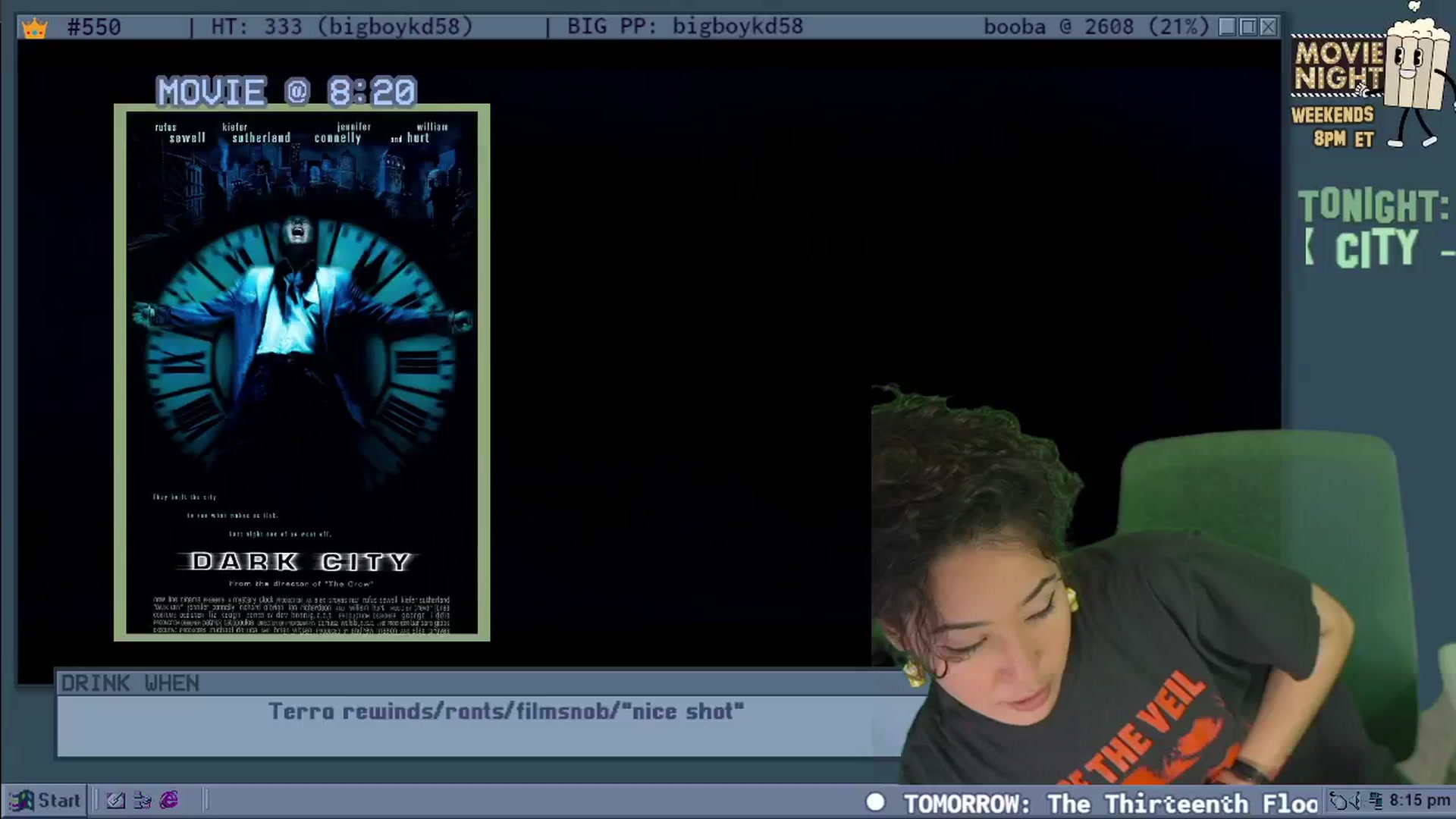Open the network computers quick-launch icon
The height and width of the screenshot is (819, 1456).
pos(142,801)
